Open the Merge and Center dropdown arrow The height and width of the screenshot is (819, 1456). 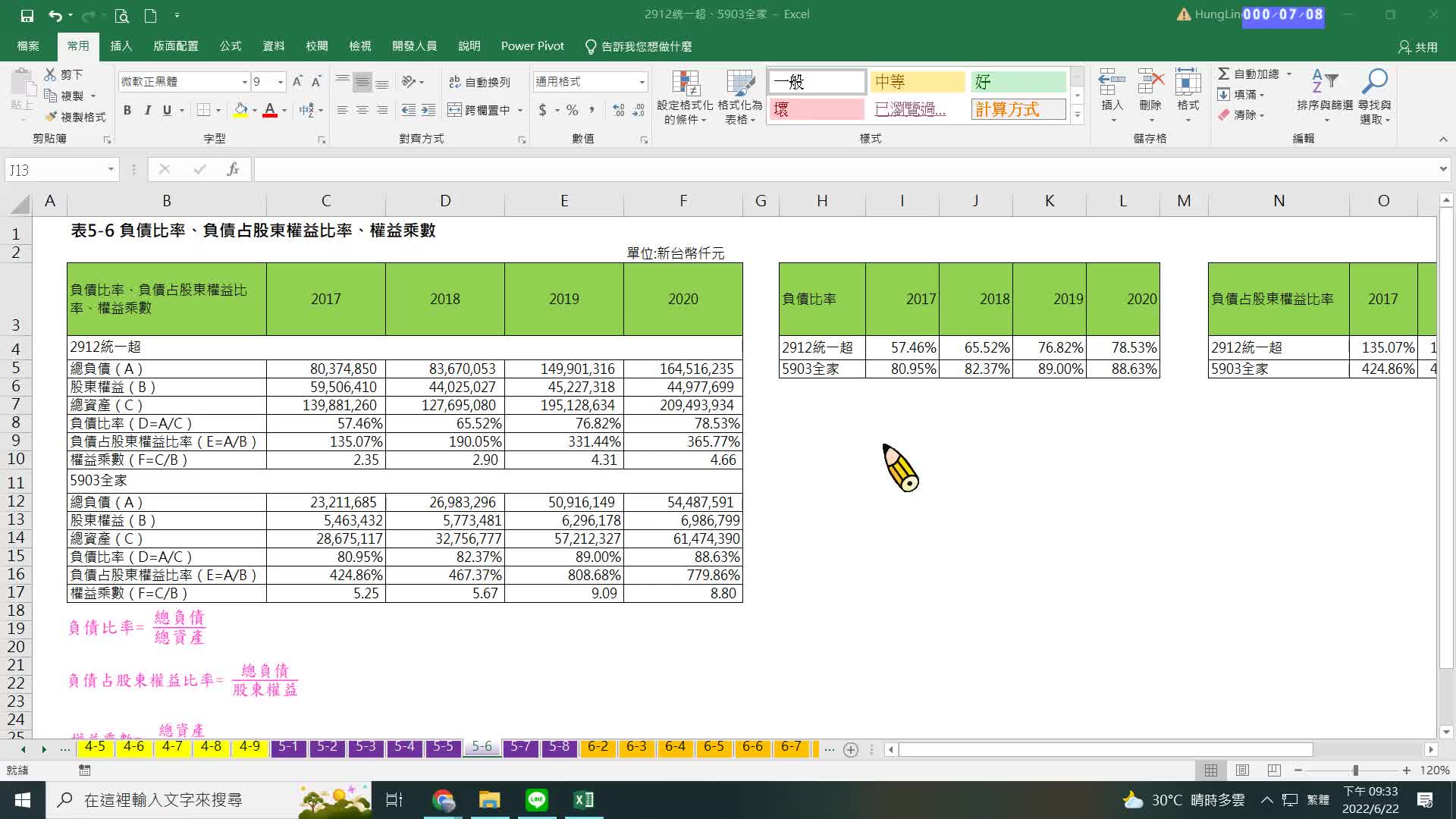tap(520, 111)
